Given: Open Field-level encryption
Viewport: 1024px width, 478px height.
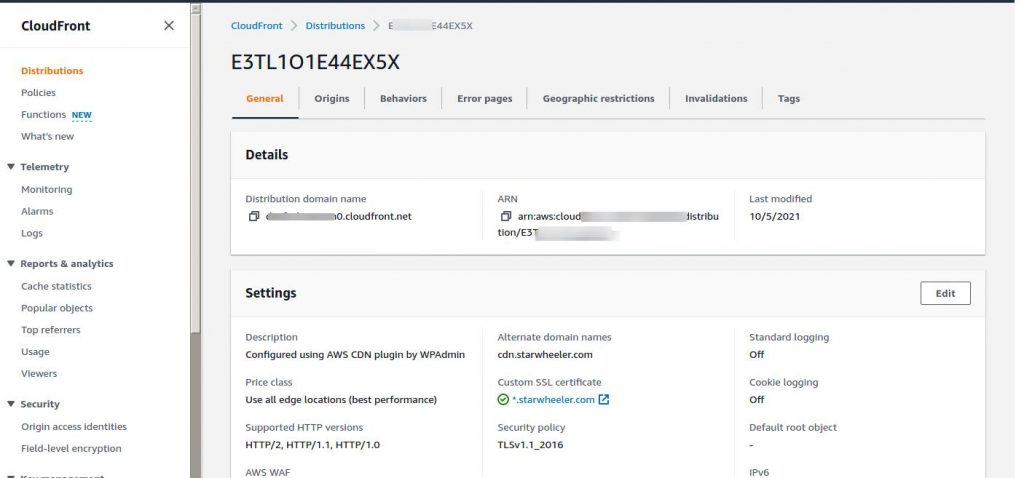Looking at the screenshot, I should point(71,449).
